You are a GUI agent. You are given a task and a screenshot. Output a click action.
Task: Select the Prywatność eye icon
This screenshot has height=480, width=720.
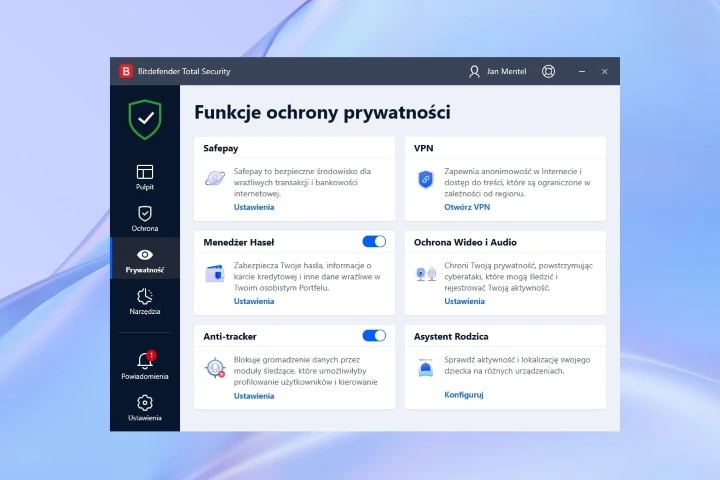coord(145,254)
